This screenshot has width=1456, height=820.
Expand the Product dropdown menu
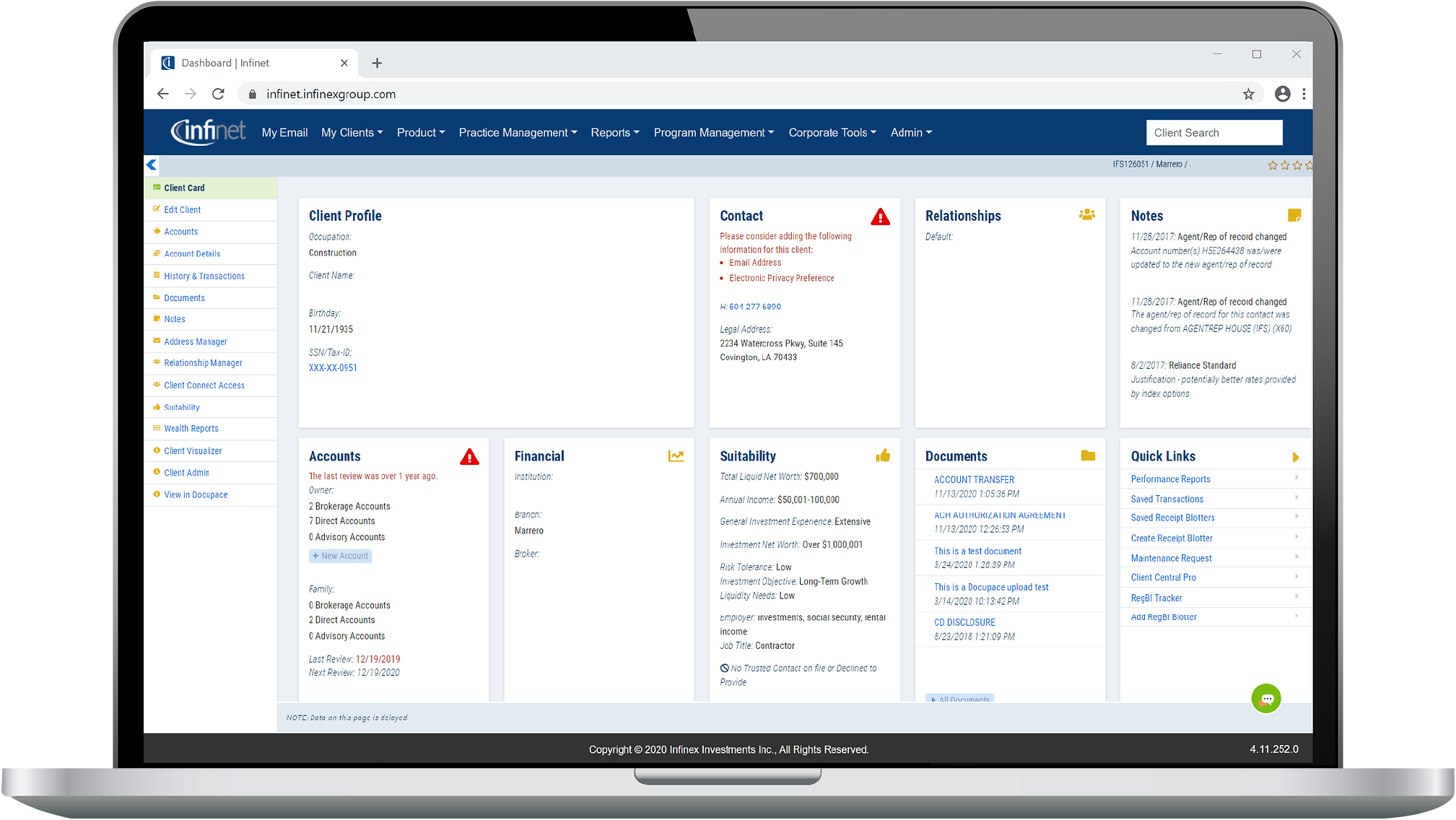pyautogui.click(x=421, y=133)
